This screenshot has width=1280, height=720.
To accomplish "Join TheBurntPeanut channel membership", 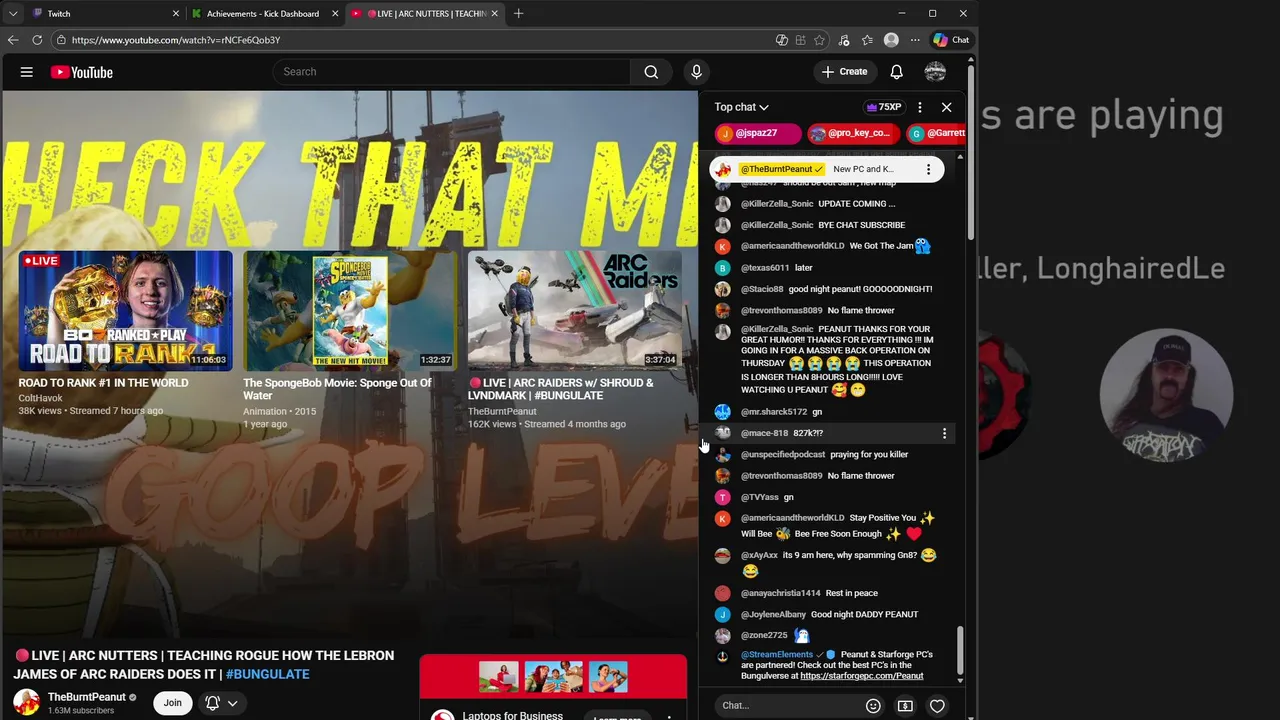I will (173, 703).
